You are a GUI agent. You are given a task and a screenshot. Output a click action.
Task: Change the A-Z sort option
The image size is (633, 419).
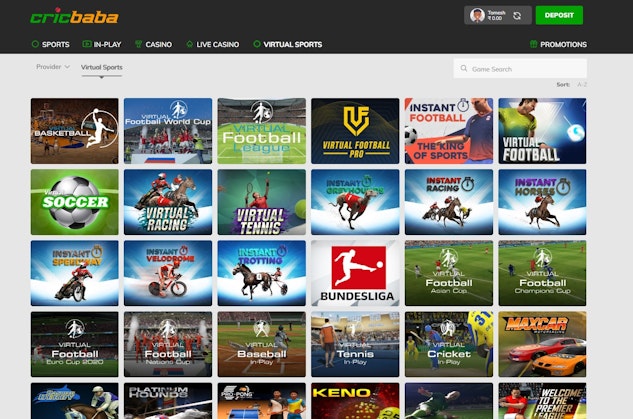tap(582, 84)
